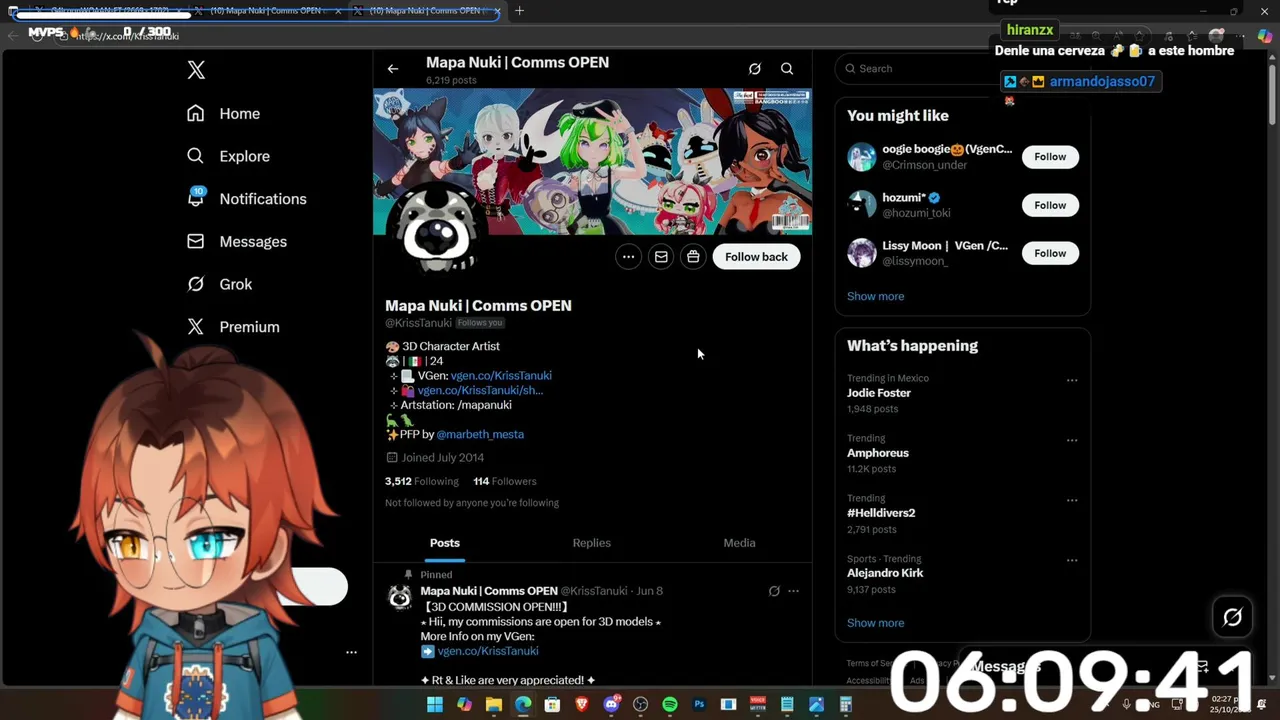Viewport: 1280px width, 720px height.
Task: Open the Jodie Foster trending topic
Action: 879,393
